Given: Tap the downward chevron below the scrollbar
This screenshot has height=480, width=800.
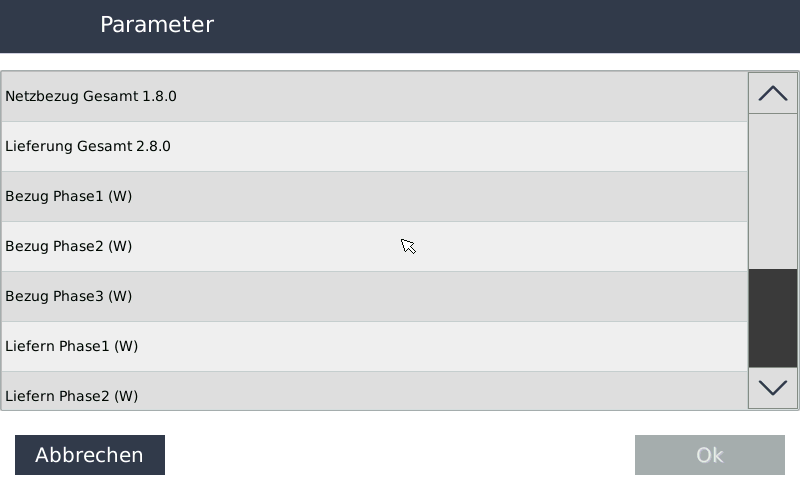Looking at the screenshot, I should pyautogui.click(x=773, y=388).
